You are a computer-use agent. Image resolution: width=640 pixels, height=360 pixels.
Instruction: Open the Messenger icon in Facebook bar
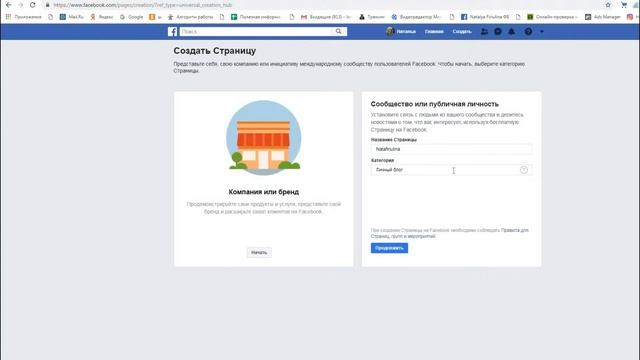click(498, 31)
